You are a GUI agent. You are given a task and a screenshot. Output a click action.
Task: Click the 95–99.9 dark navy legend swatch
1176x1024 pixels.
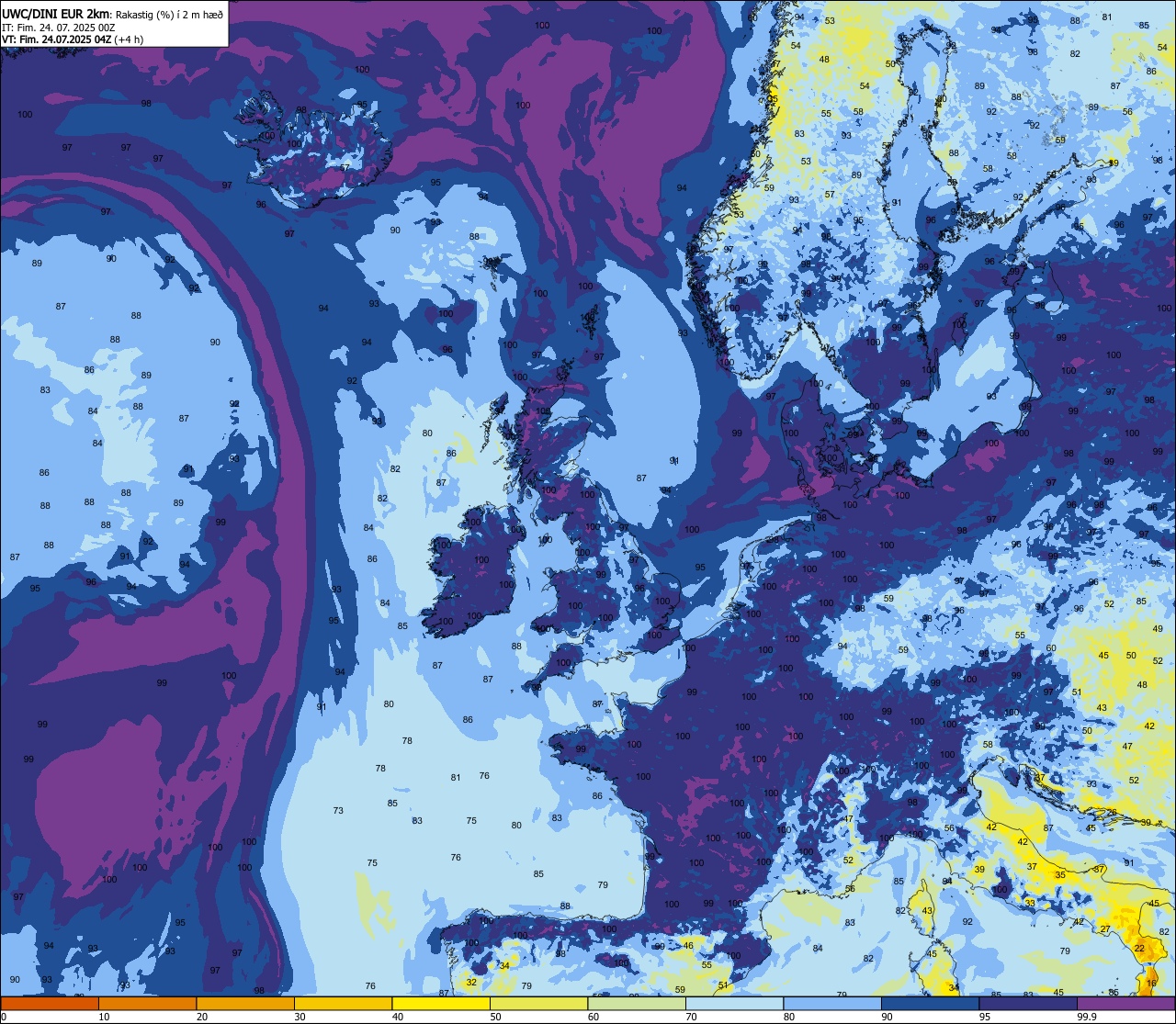click(1028, 1003)
